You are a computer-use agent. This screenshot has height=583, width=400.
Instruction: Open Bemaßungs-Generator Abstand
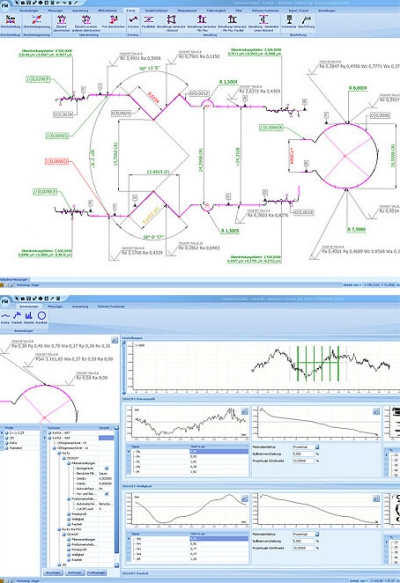(170, 22)
